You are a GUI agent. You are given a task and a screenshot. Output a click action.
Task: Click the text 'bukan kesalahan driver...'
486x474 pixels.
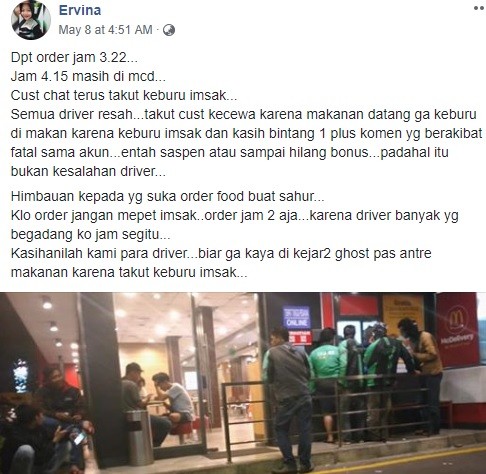pos(88,171)
